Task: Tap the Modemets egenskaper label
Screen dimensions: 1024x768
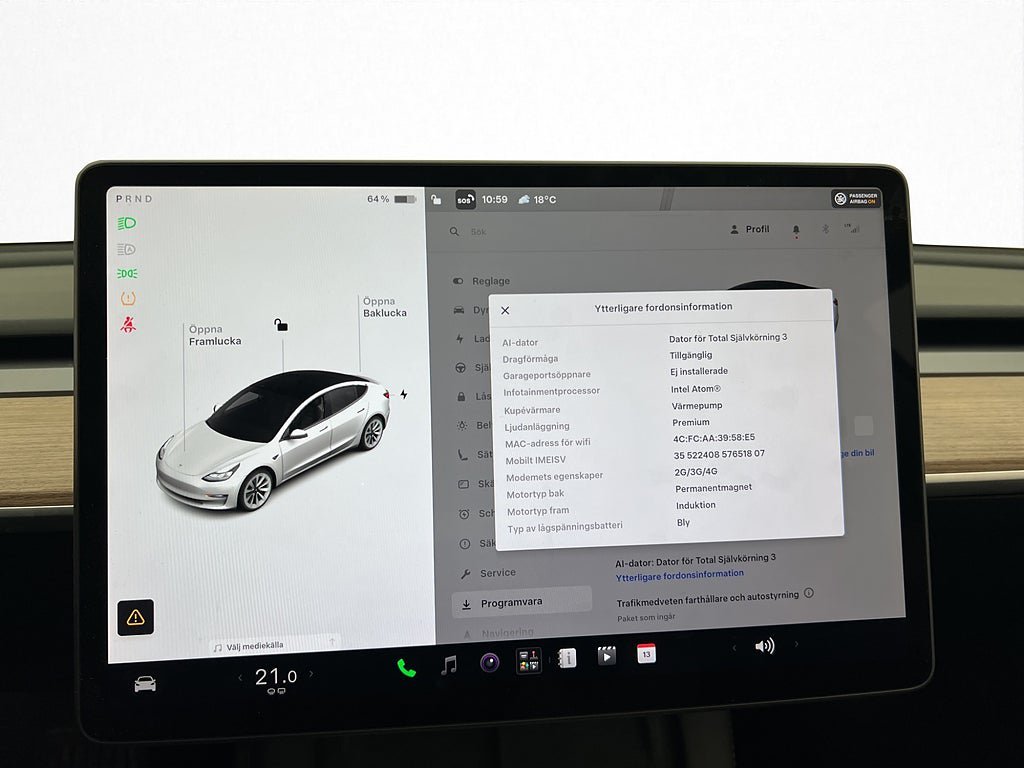Action: click(x=554, y=476)
